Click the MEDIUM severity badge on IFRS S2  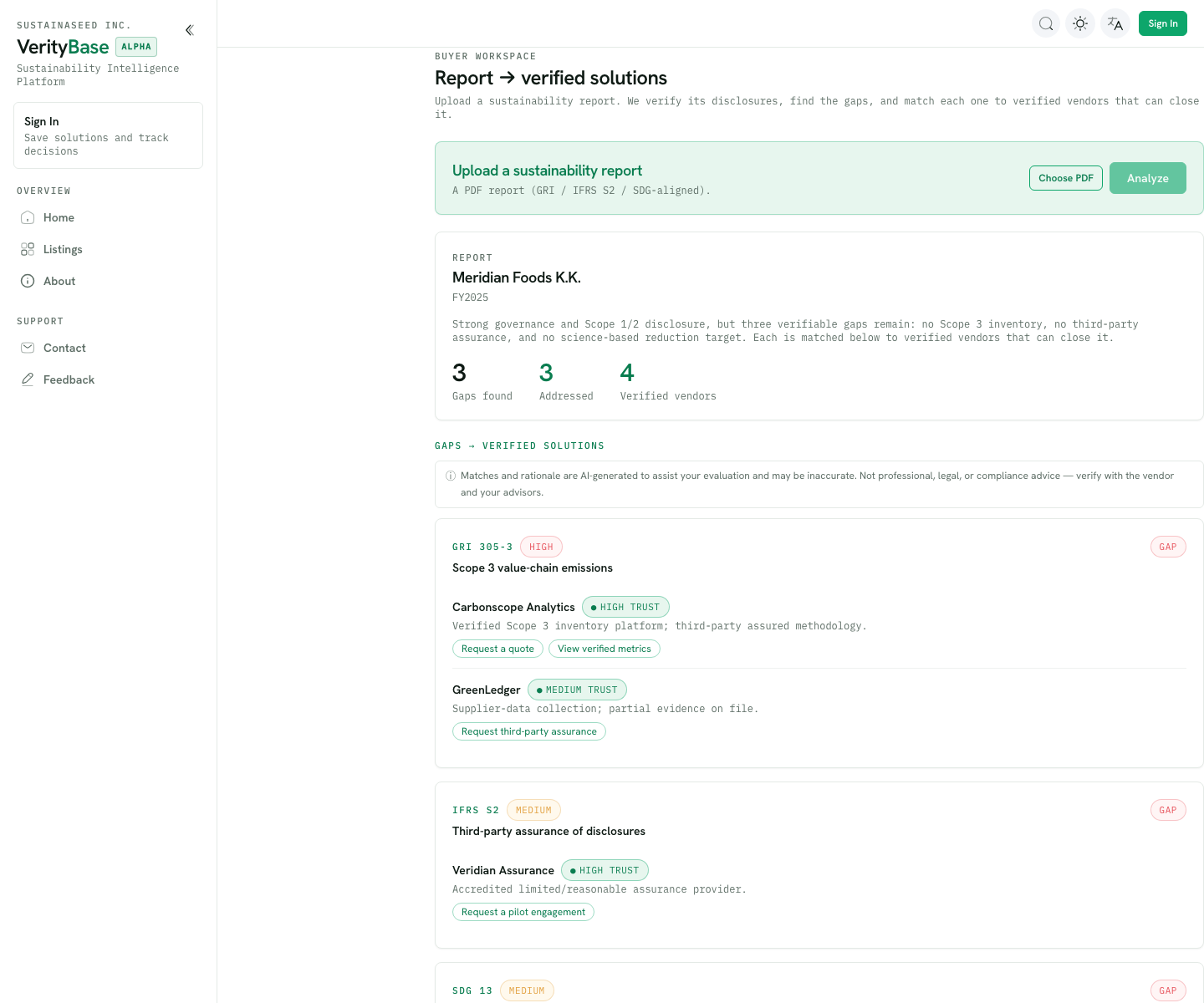click(x=533, y=810)
